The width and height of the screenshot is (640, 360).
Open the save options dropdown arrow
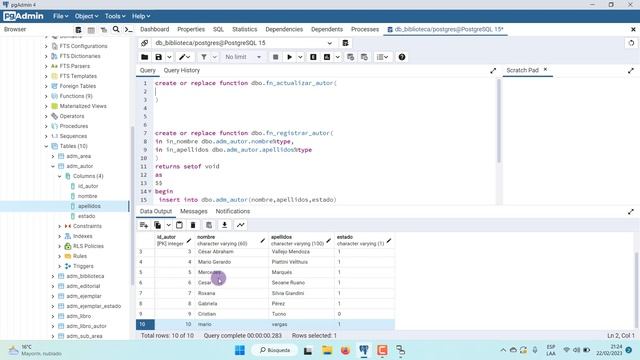click(x=169, y=57)
